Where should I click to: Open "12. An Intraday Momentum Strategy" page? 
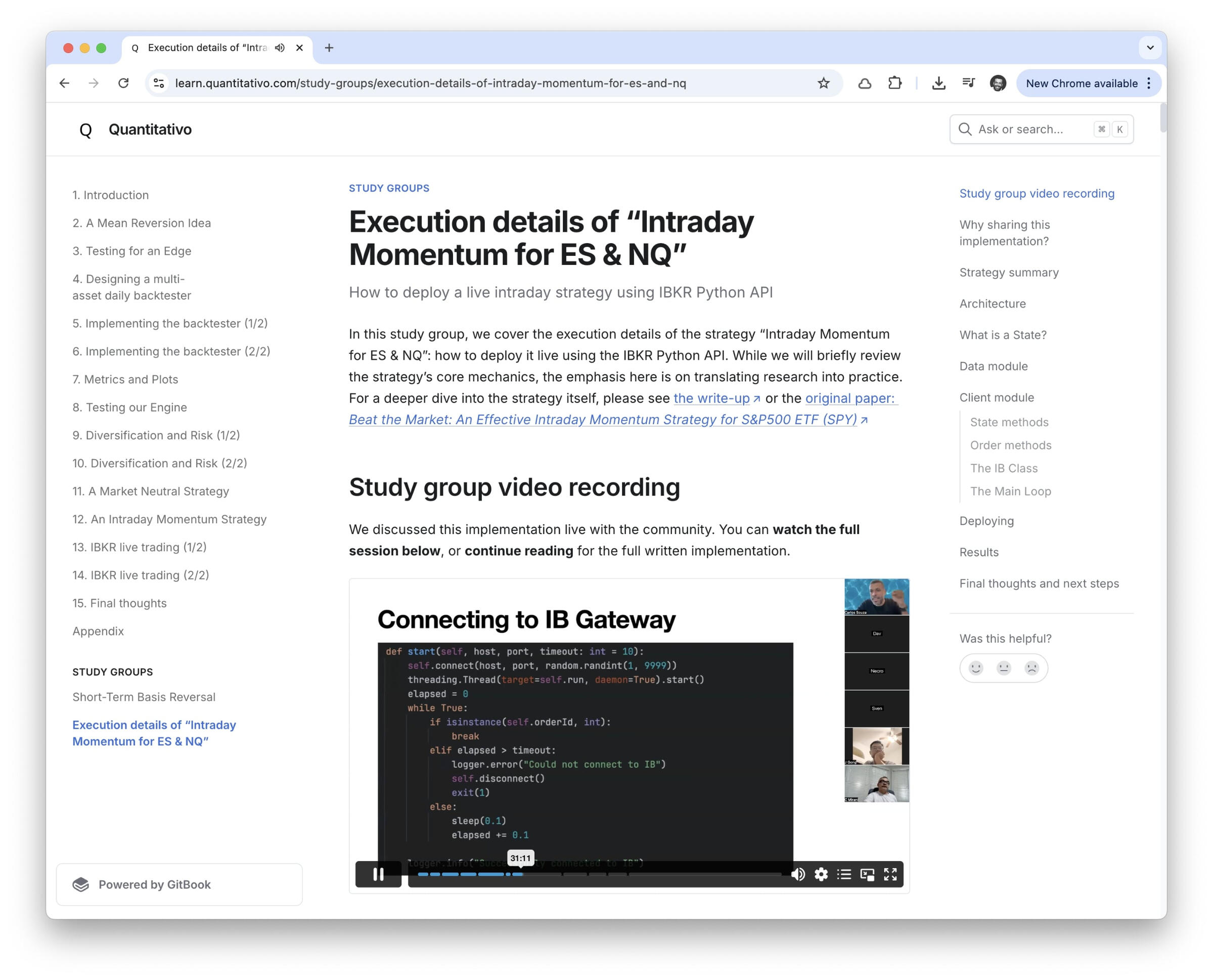[x=169, y=519]
